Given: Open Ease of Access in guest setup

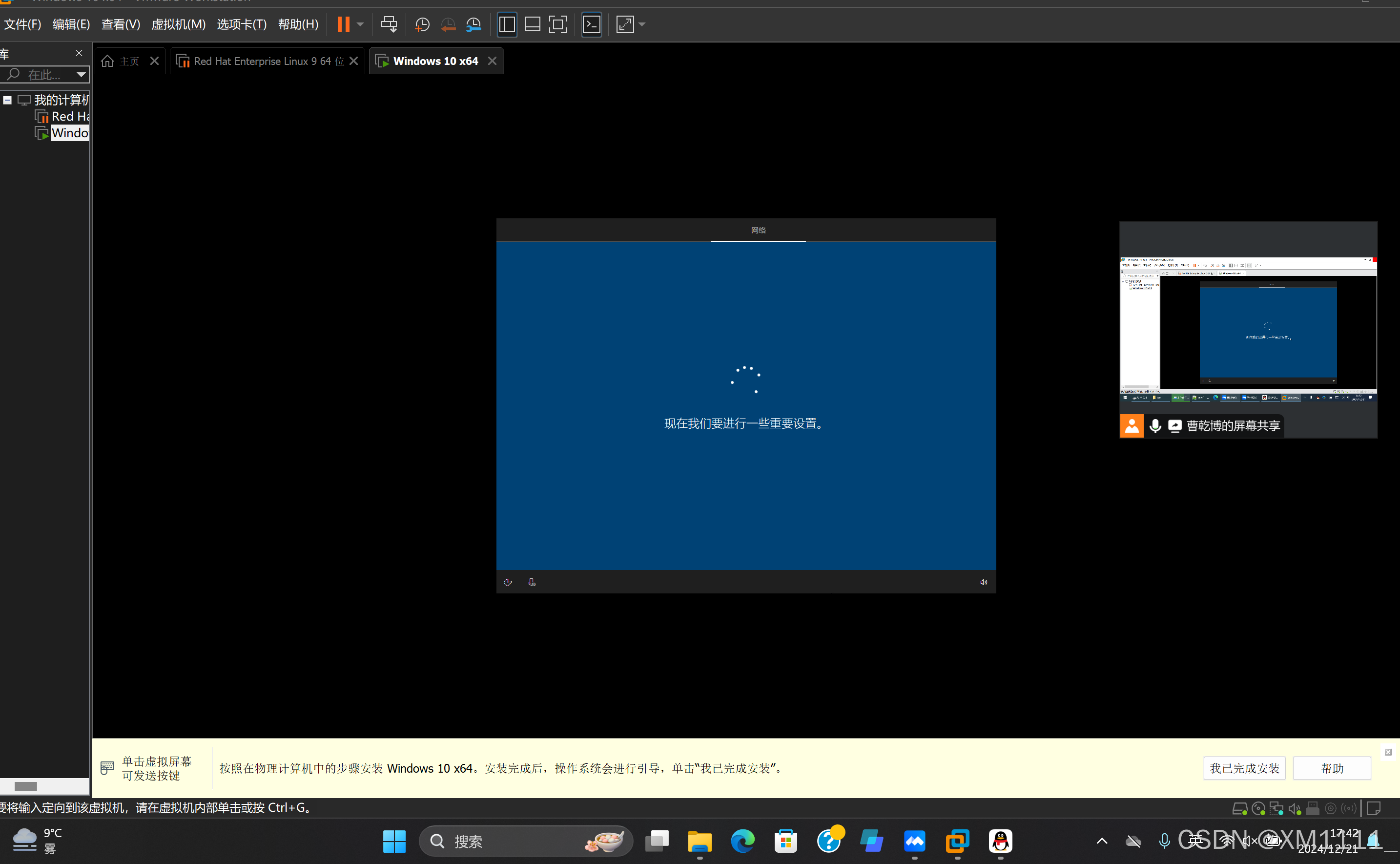Looking at the screenshot, I should (508, 582).
